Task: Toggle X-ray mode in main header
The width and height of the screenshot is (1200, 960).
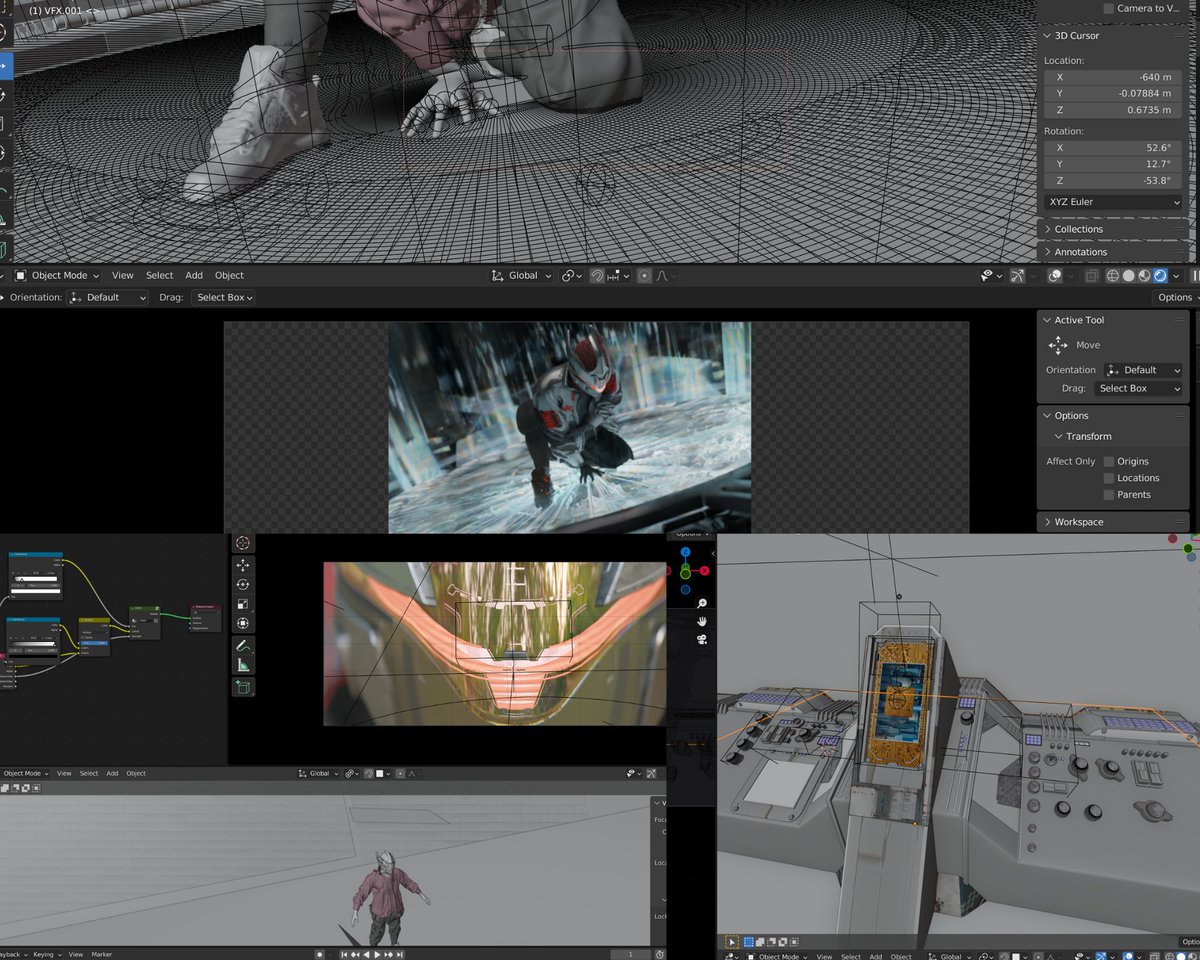Action: coord(1092,275)
